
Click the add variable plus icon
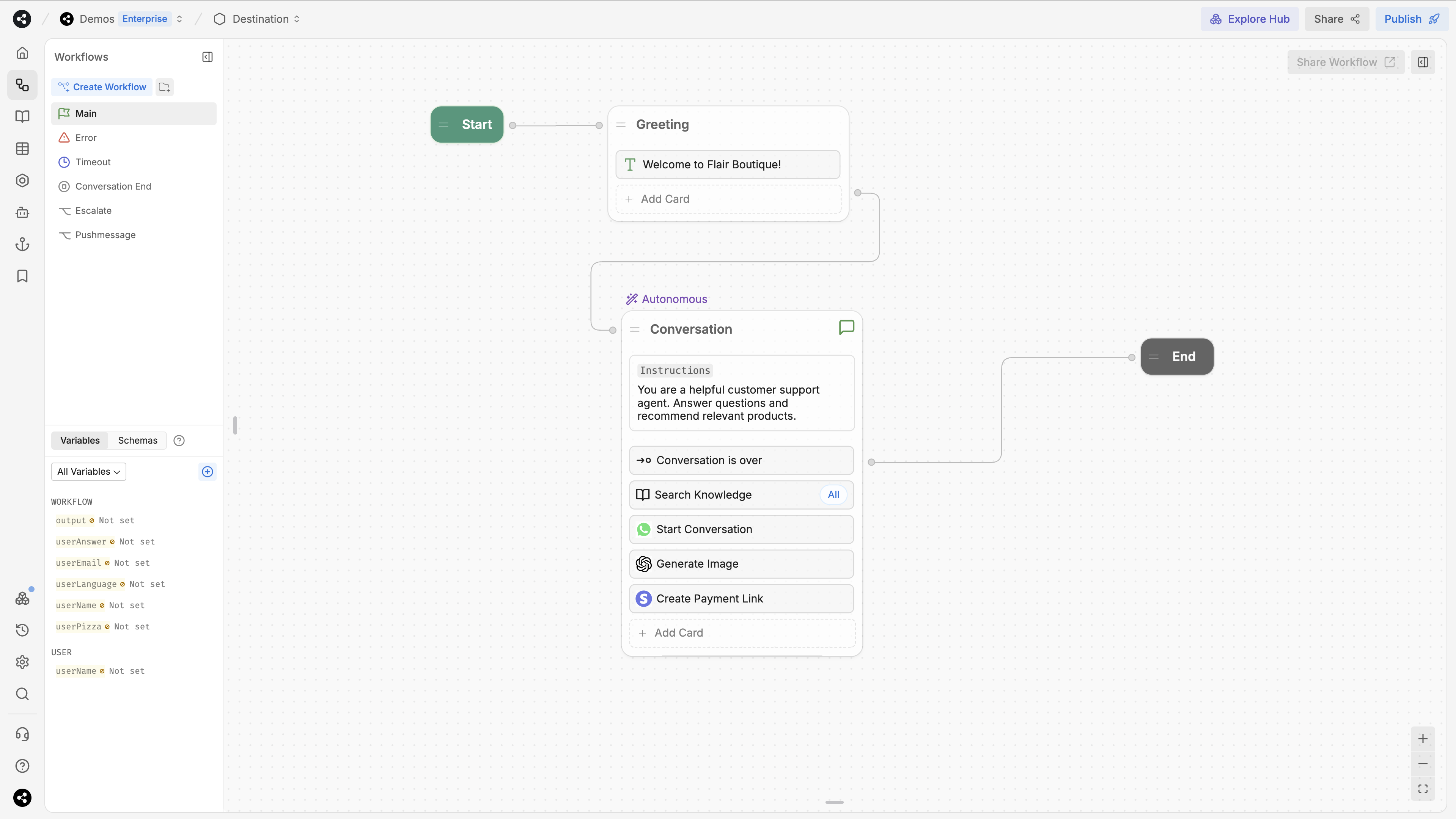208,472
